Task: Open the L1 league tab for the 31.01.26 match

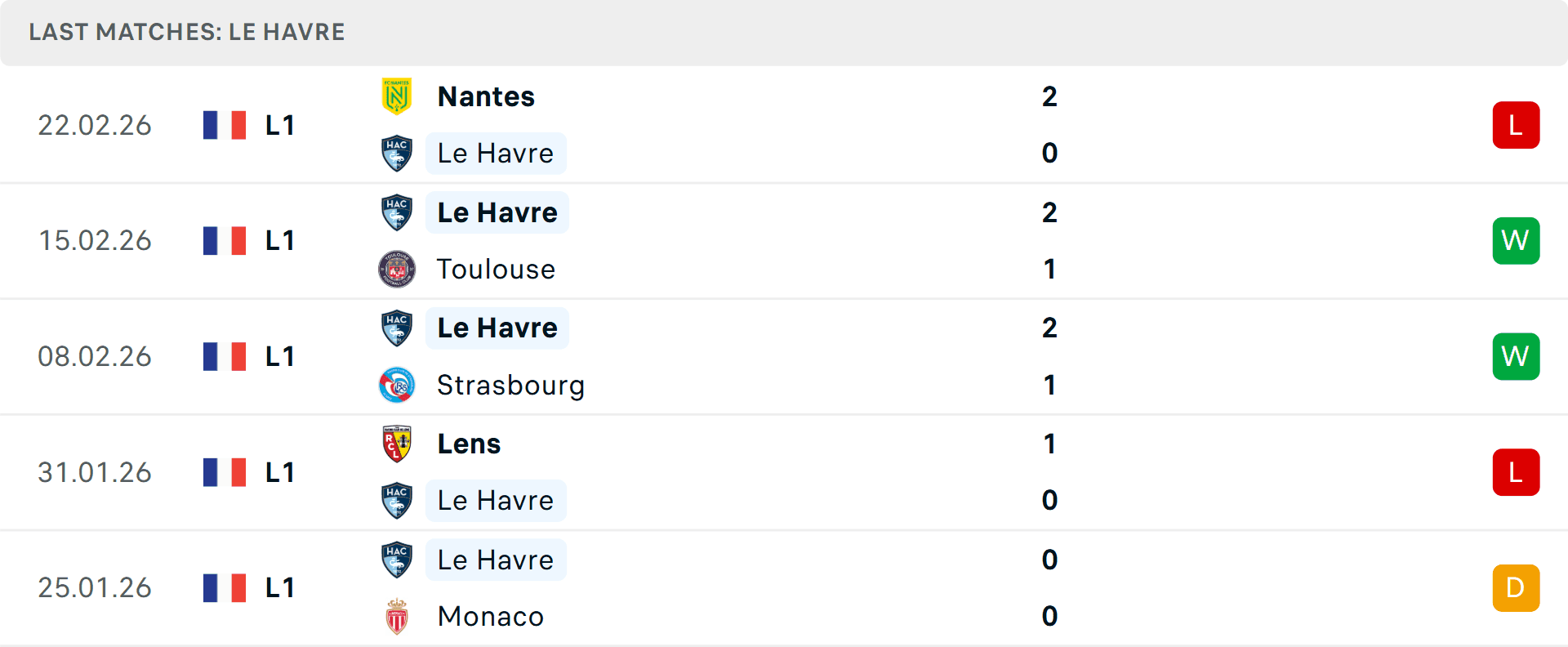Action: 278,471
